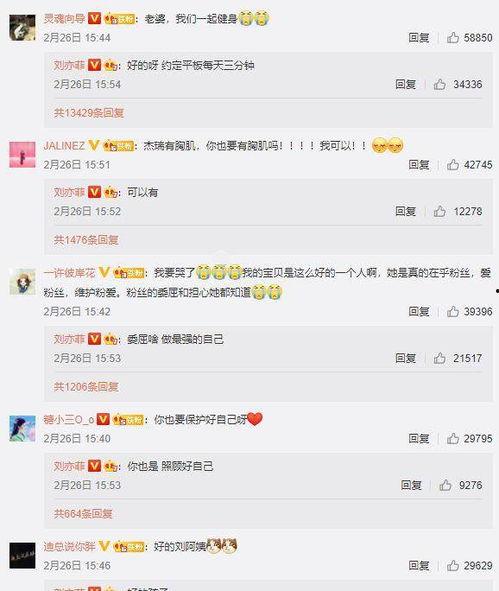Click thumbs-up next to 29629
This screenshot has width=499, height=591.
click(453, 565)
